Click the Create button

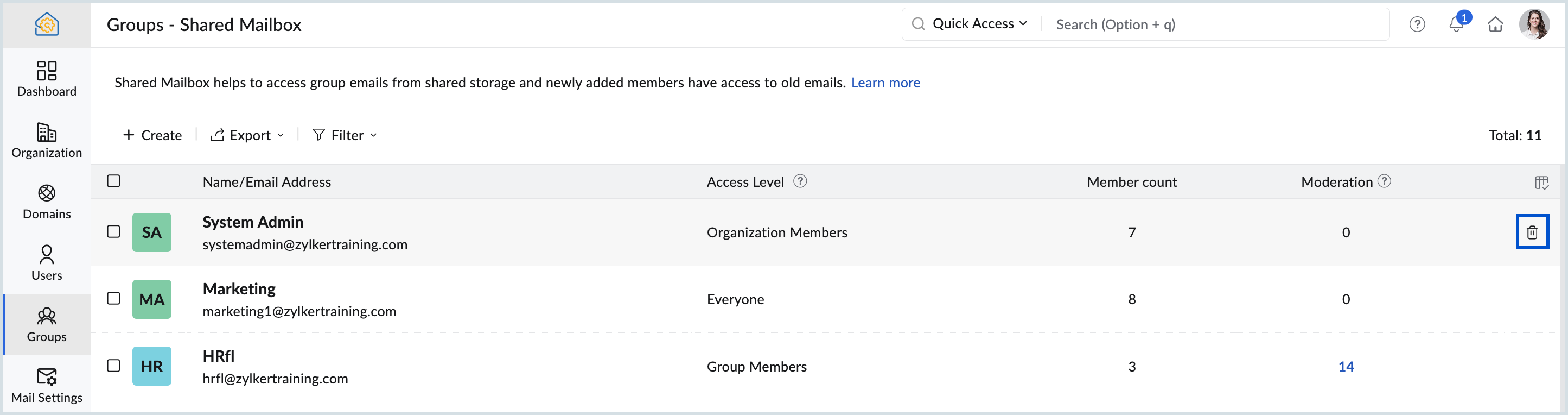[x=153, y=135]
